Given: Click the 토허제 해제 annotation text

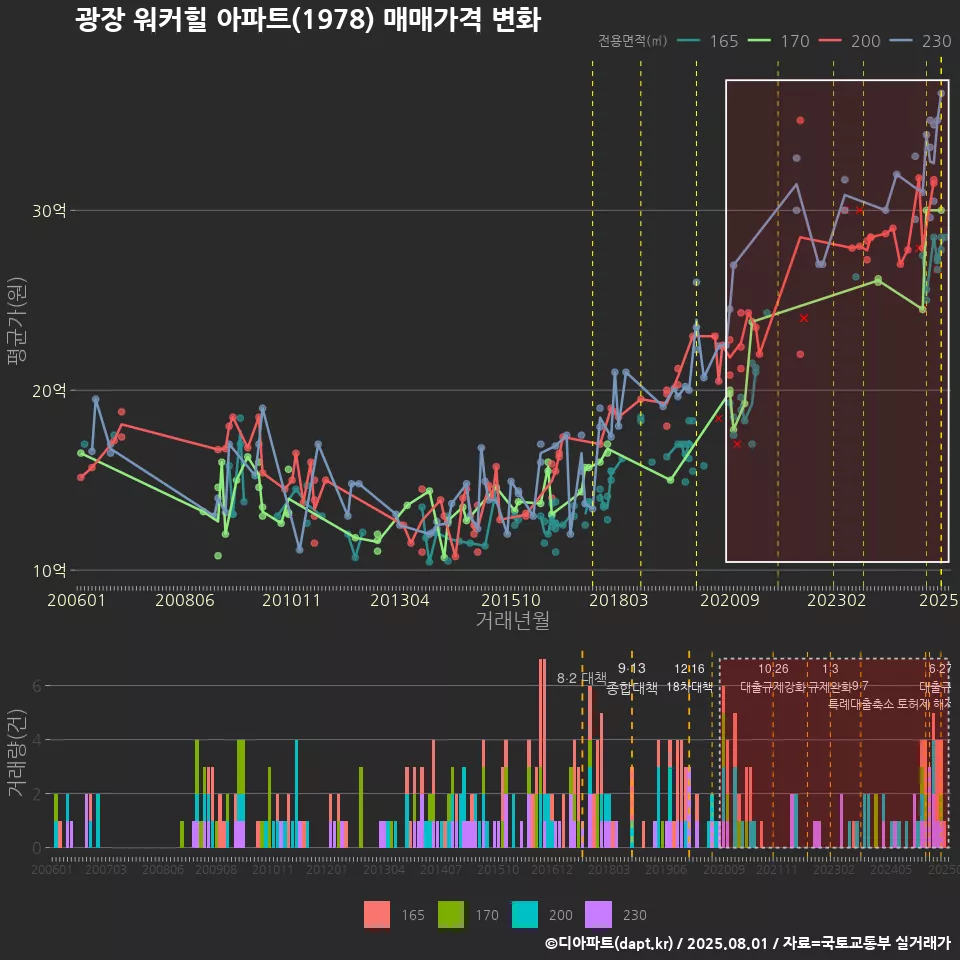Looking at the screenshot, I should (924, 704).
